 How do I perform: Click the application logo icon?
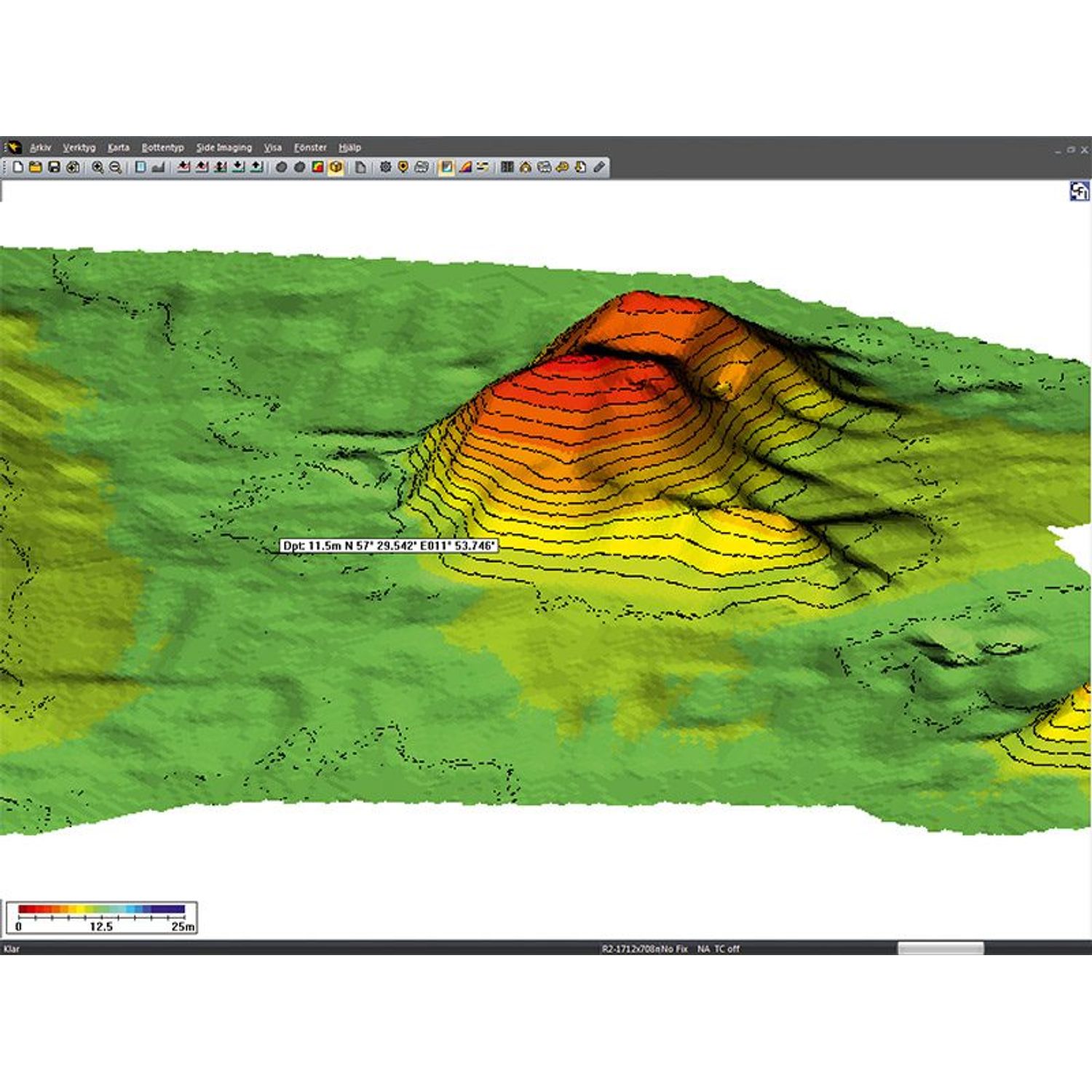(x=13, y=148)
